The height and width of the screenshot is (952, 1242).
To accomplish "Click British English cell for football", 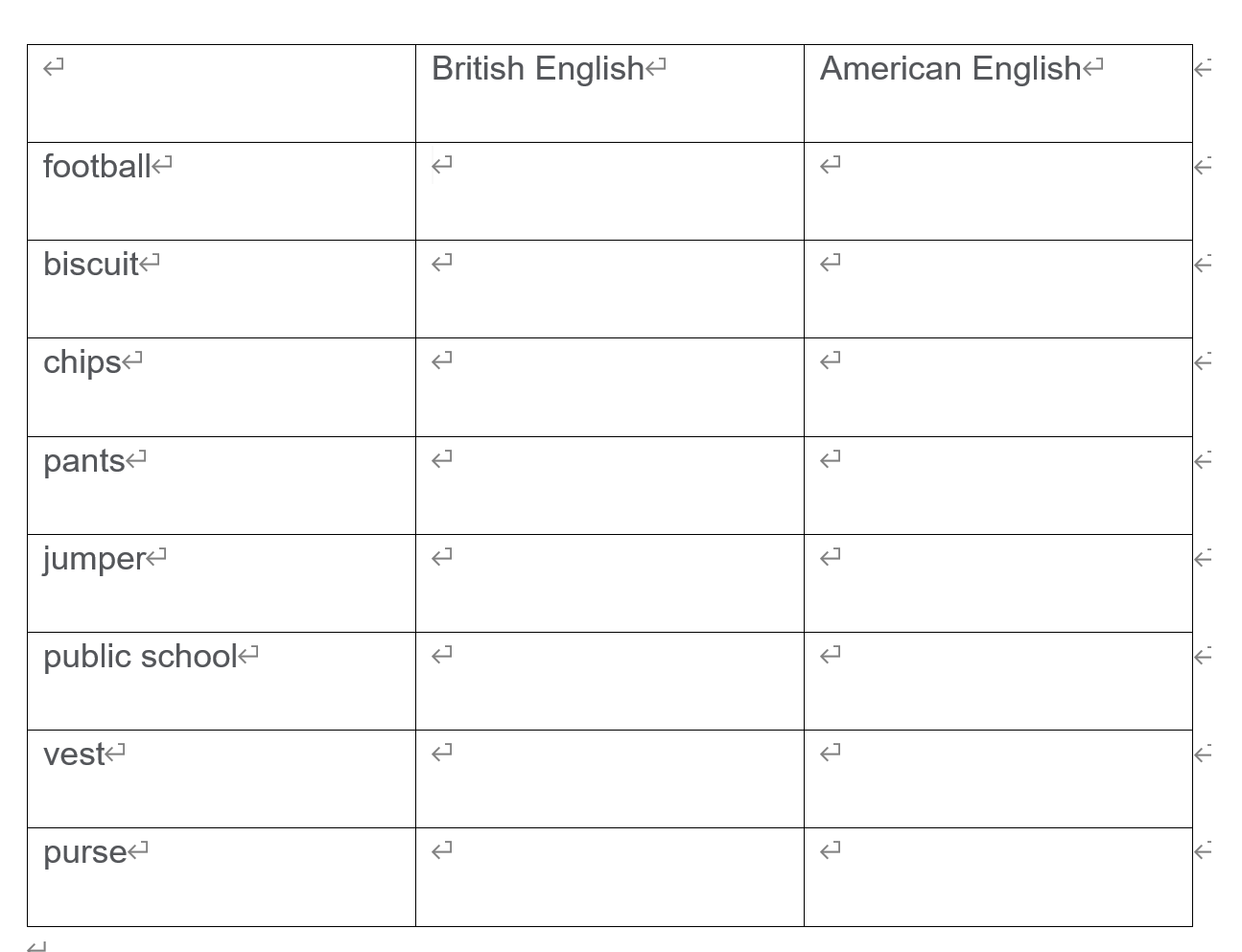I will 609,191.
